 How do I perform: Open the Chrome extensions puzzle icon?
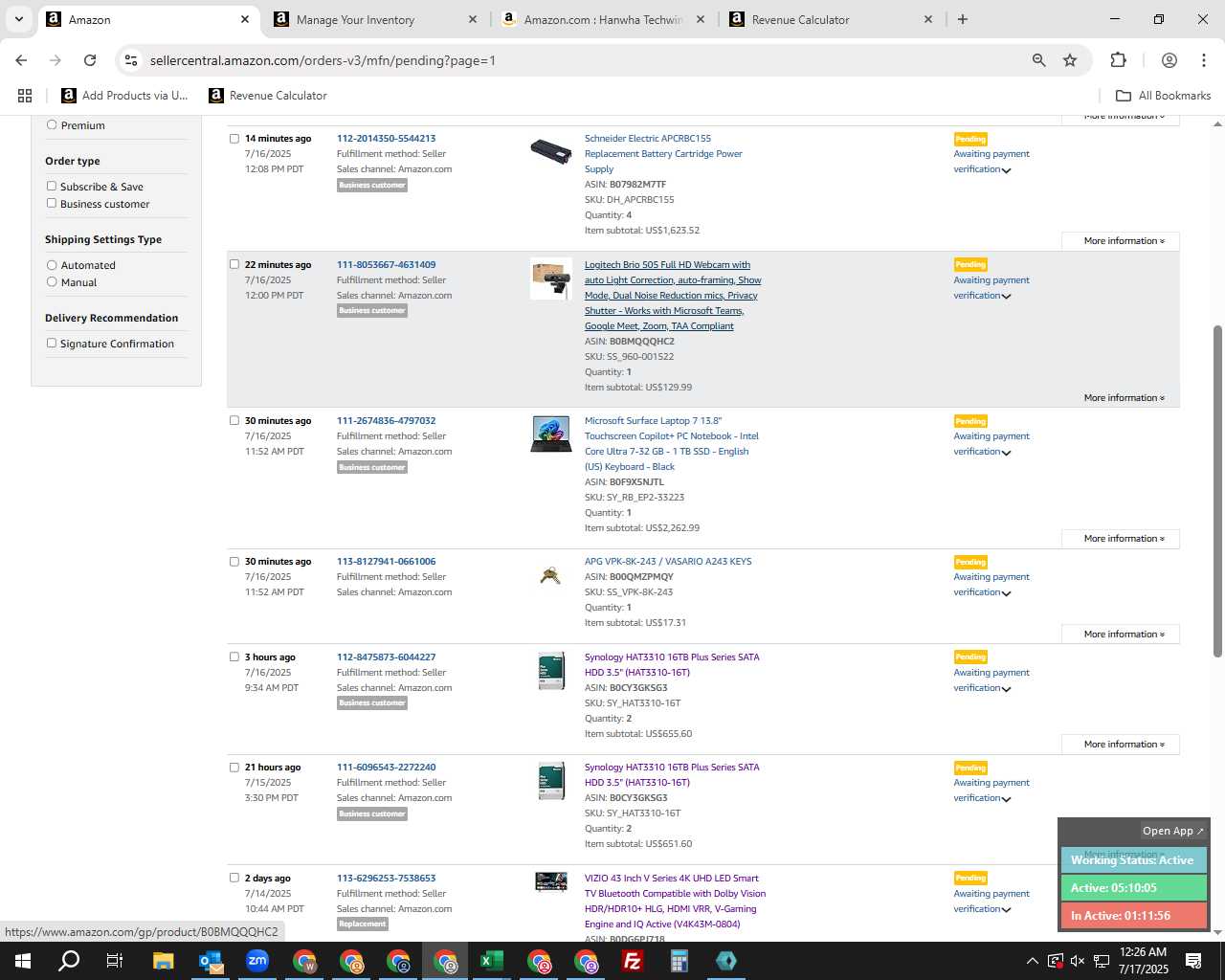tap(1118, 60)
